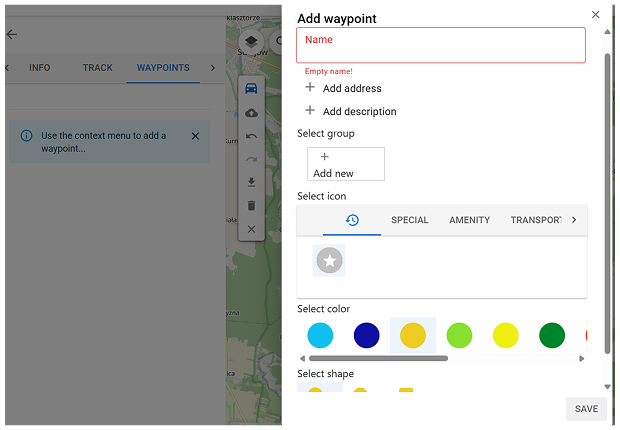Click the waypoint Name input field
This screenshot has width=620, height=430.
coord(440,45)
